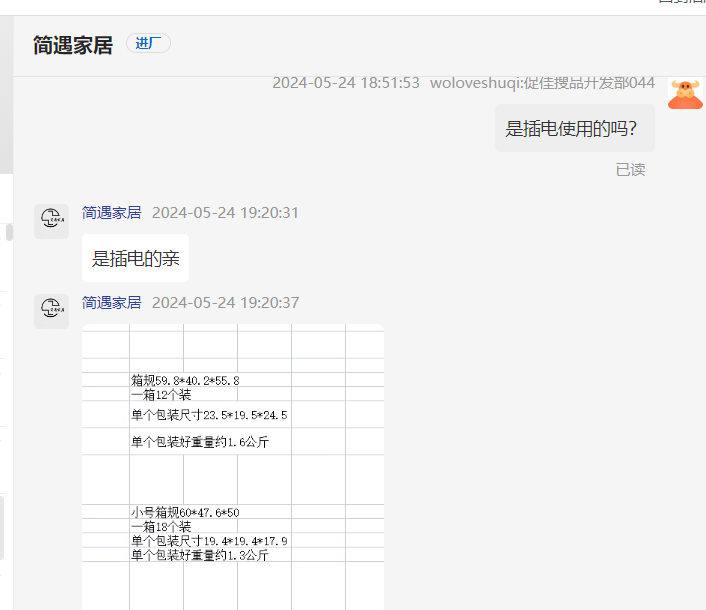
Task: Click the 单个包装好重量约1.3公斤 row in image
Action: coord(200,555)
